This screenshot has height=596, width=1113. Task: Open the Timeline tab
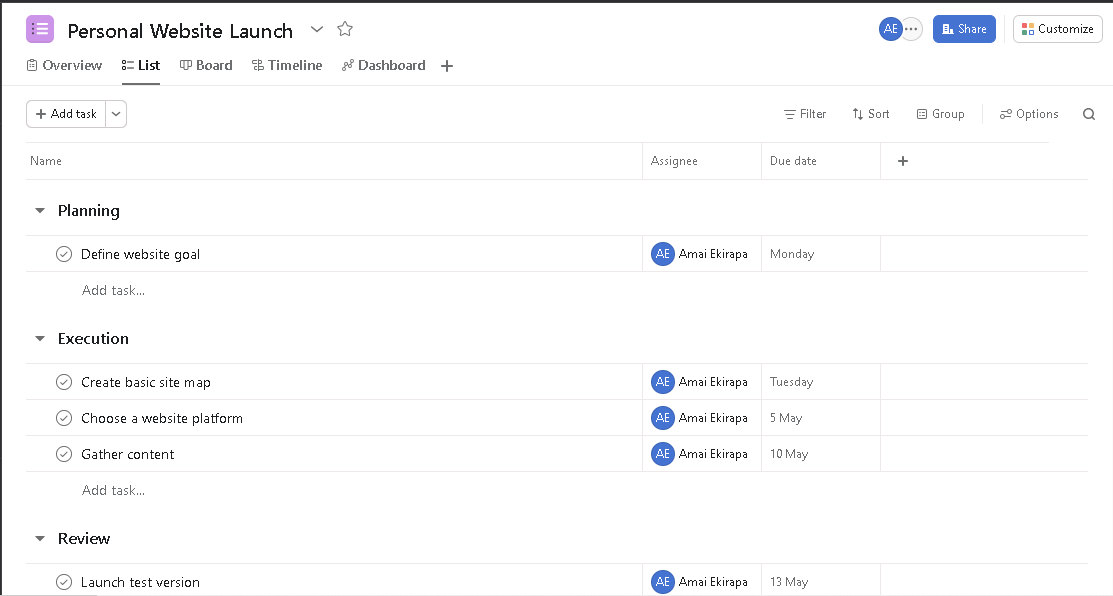(287, 65)
